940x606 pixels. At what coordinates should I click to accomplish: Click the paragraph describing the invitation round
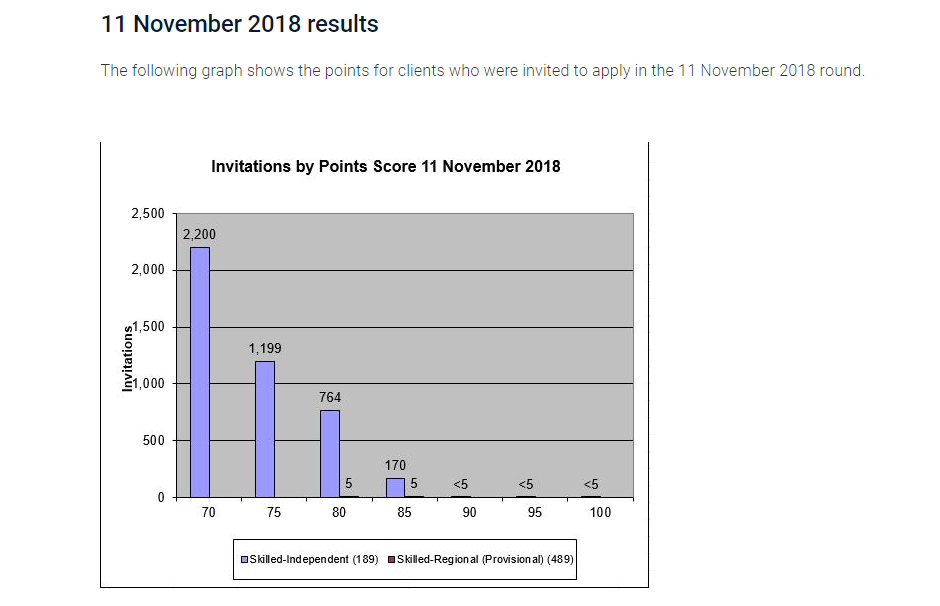482,72
